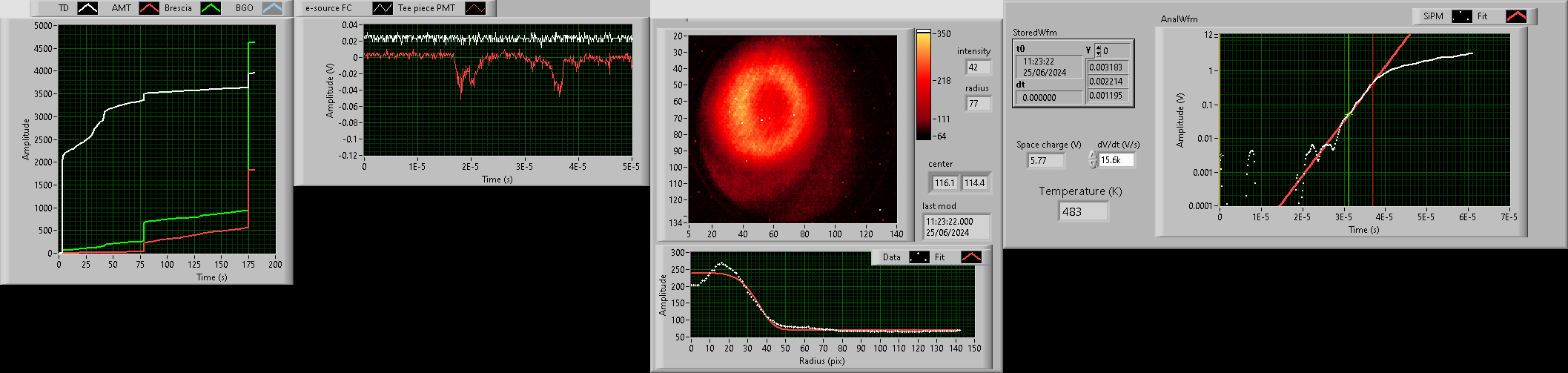Screen dimensions: 1568x373
Task: Click the intensity color ramp scale
Action: pyautogui.click(x=923, y=85)
